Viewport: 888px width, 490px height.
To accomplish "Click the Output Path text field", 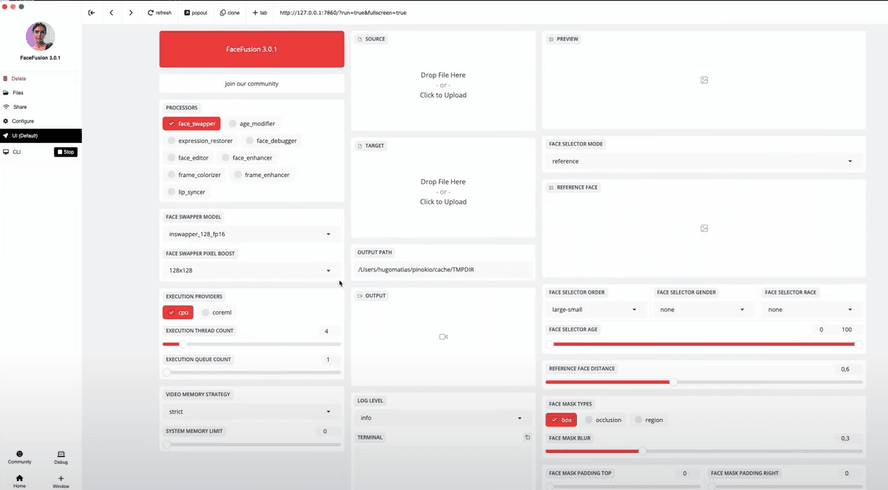I will point(443,270).
